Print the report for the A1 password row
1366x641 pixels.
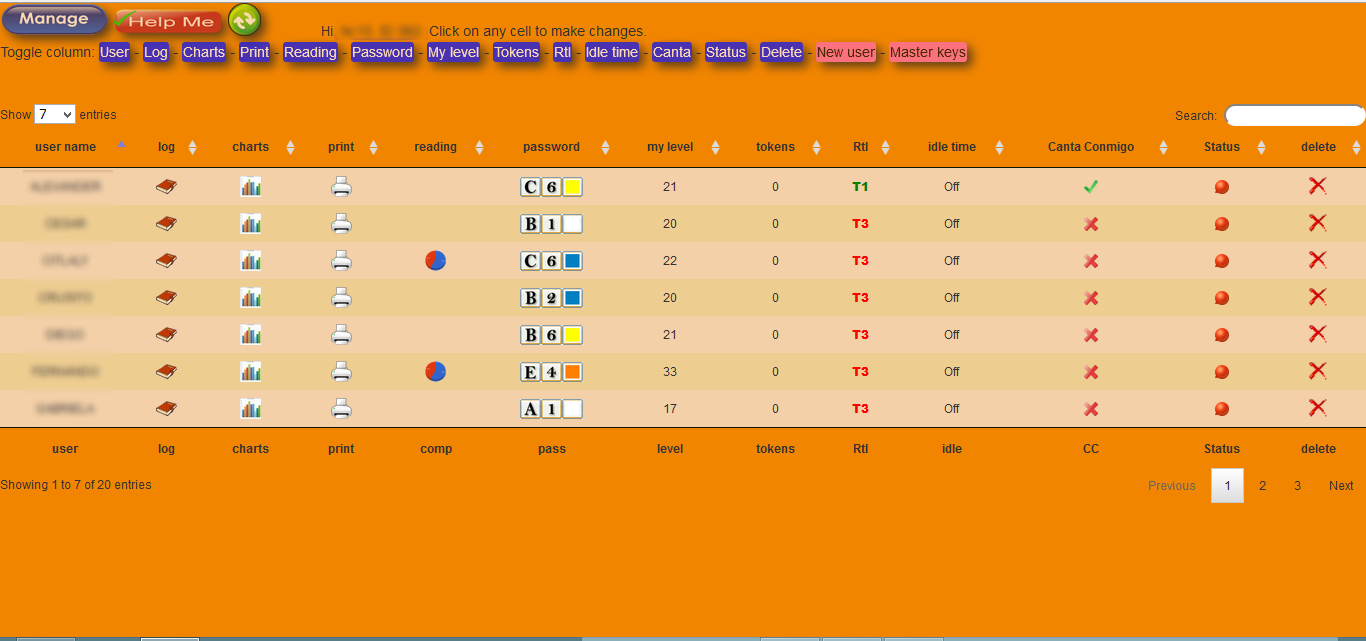click(341, 408)
